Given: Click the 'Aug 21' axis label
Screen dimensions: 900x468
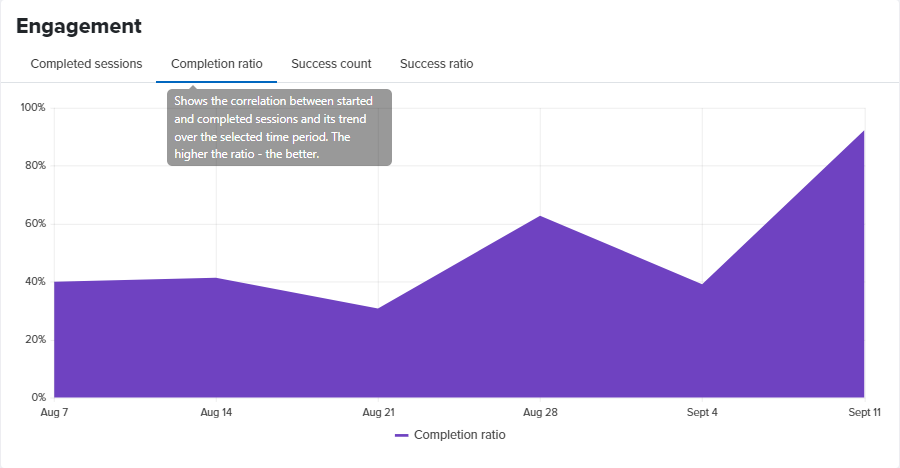Looking at the screenshot, I should 378,412.
